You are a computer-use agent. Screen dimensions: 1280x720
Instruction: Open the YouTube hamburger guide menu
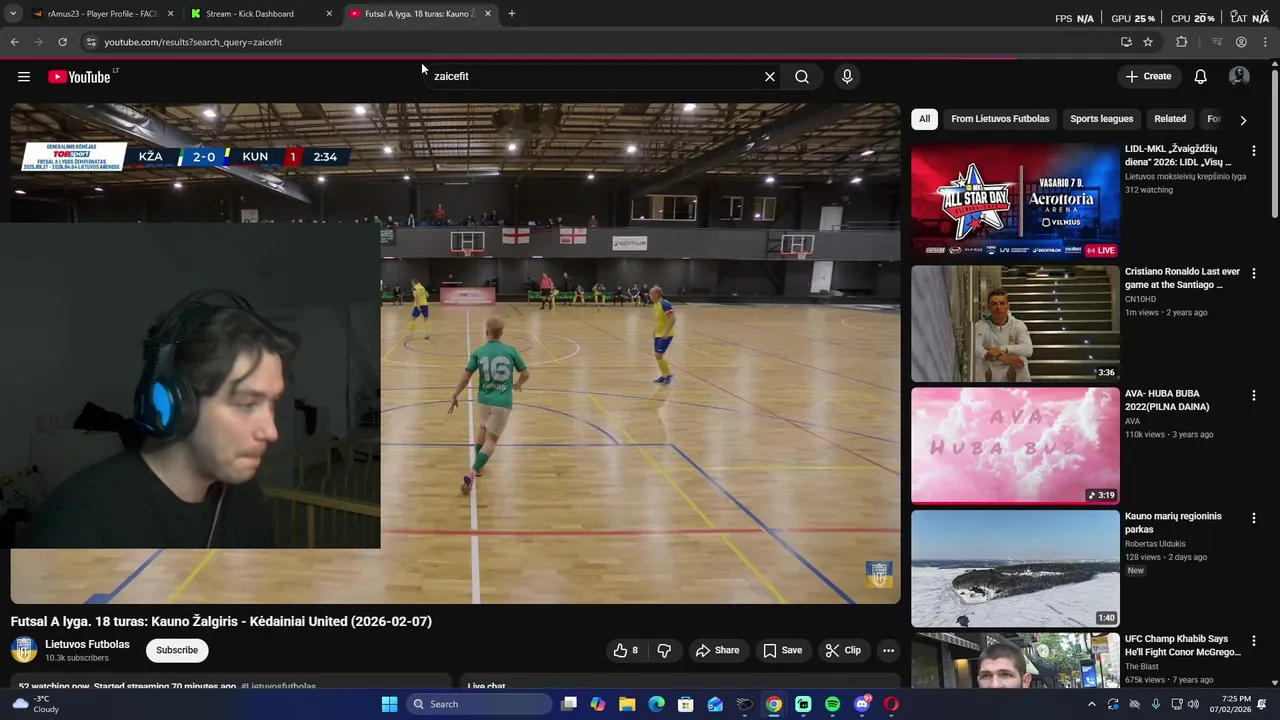pos(24,77)
